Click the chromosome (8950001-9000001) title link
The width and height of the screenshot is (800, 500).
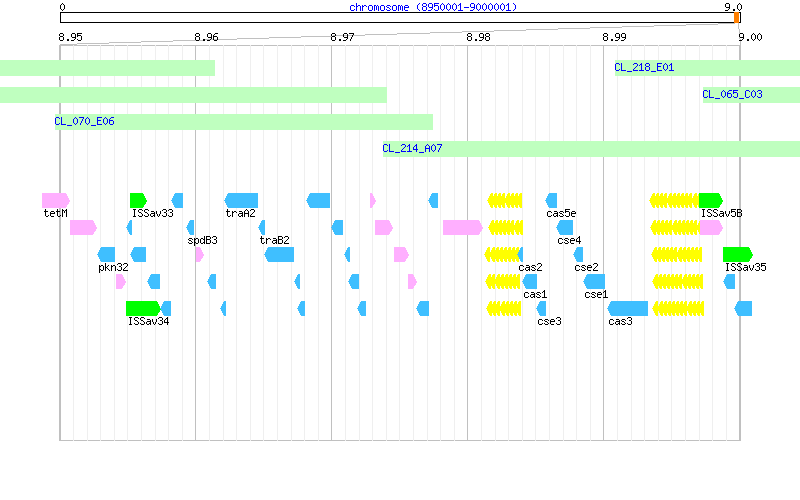tap(433, 7)
